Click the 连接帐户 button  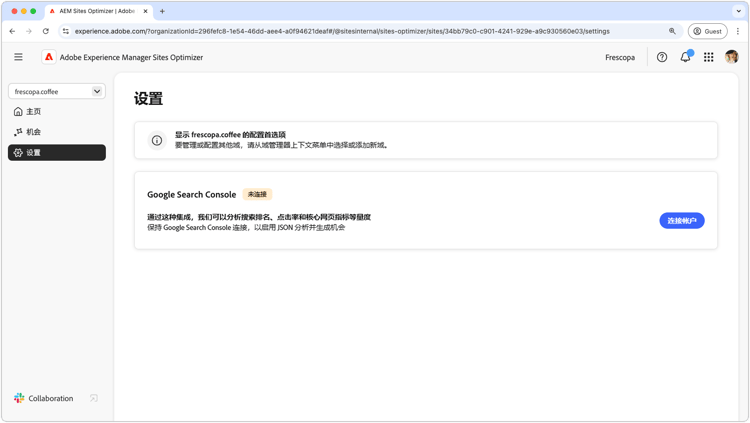tap(682, 221)
